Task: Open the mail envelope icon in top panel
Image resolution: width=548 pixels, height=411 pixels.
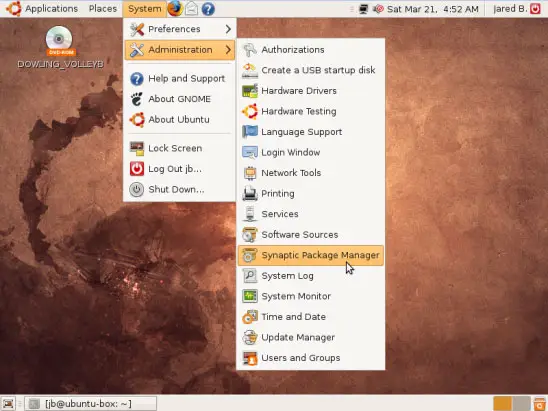Action: tap(192, 9)
